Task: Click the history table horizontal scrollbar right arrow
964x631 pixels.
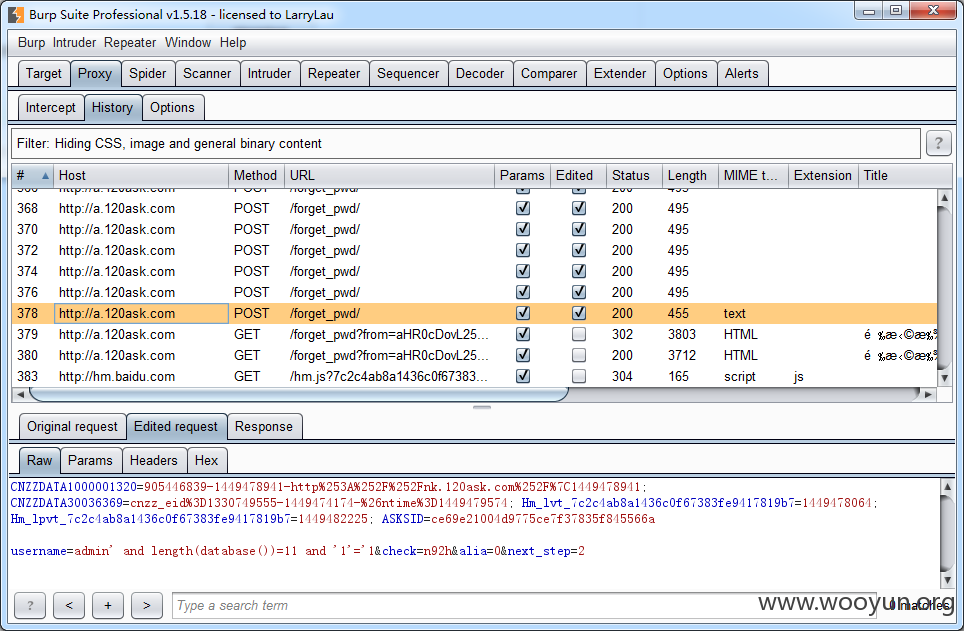Action: (928, 394)
